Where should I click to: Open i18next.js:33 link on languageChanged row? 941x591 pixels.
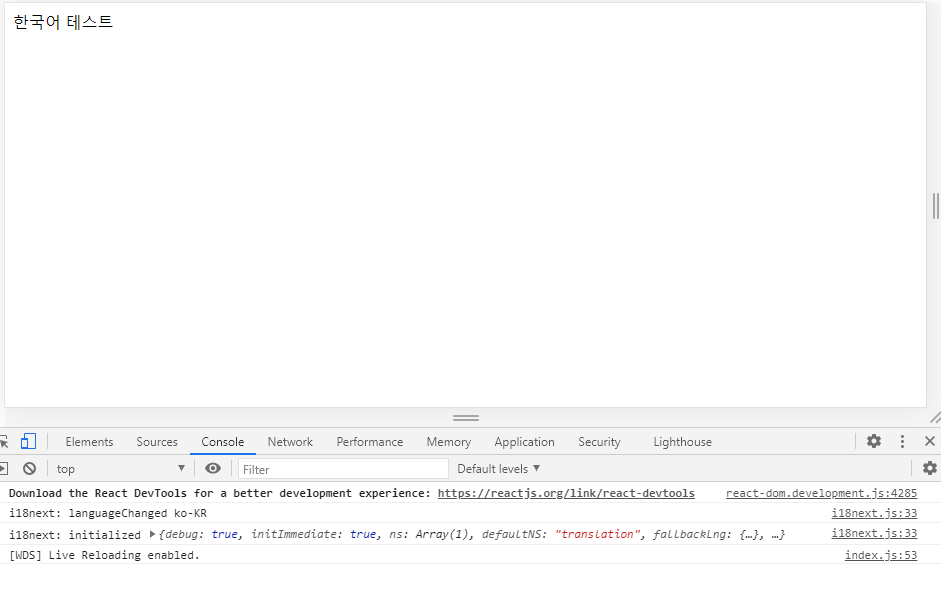(x=874, y=513)
